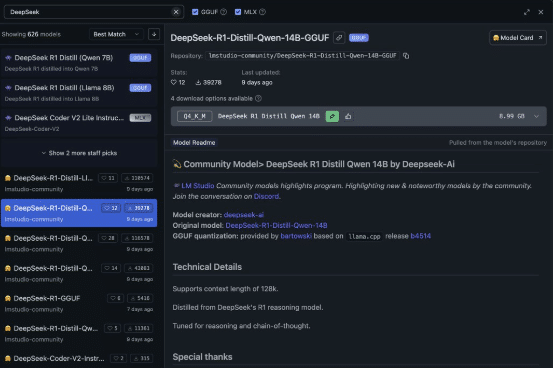Click 'Pulled from the model's repository' text
The image size is (553, 368).
(x=498, y=143)
